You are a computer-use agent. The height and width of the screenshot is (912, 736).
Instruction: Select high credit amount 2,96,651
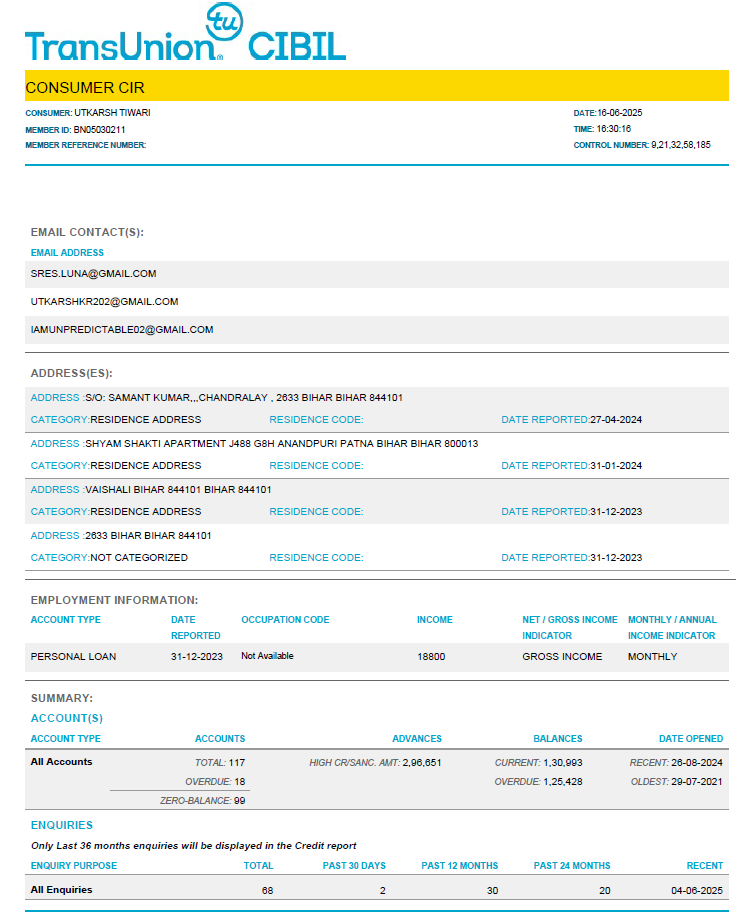tap(422, 763)
